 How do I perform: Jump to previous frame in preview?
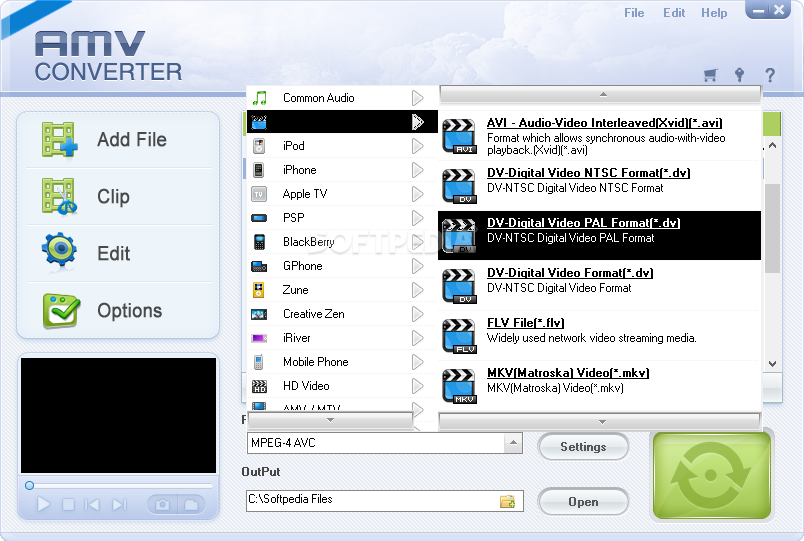92,505
